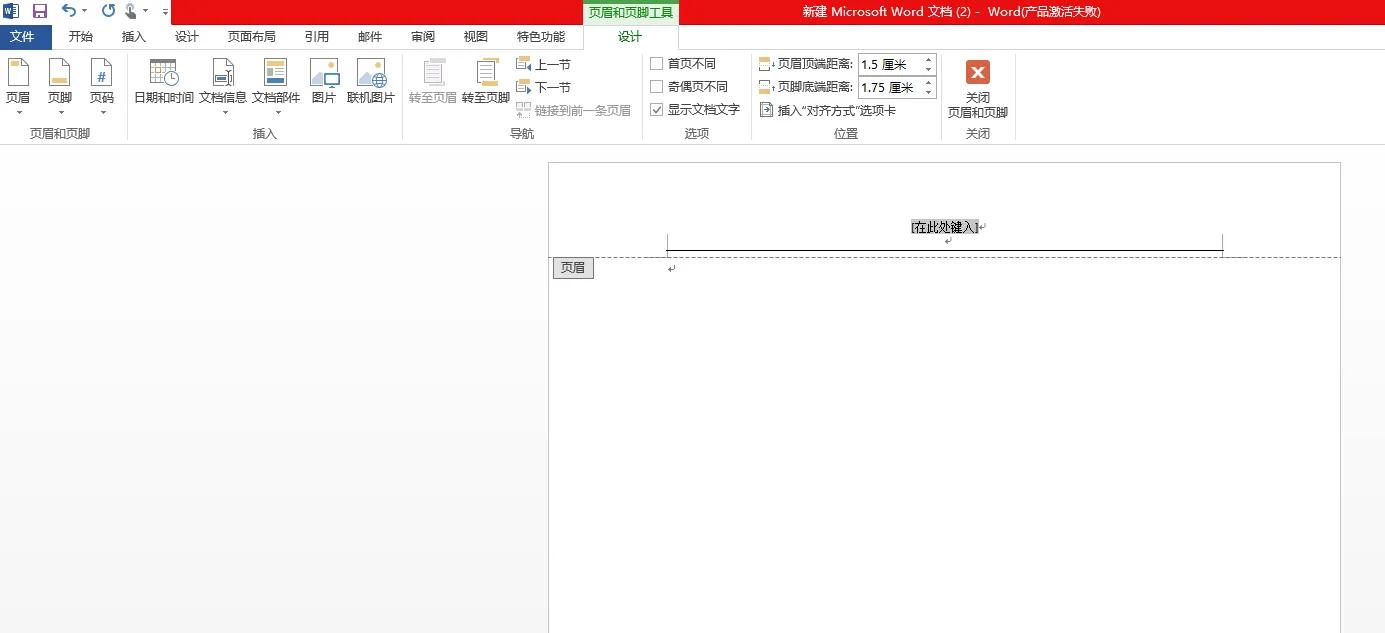This screenshot has width=1385, height=633.
Task: Click the 页码 (Page Number) icon
Action: tap(102, 73)
